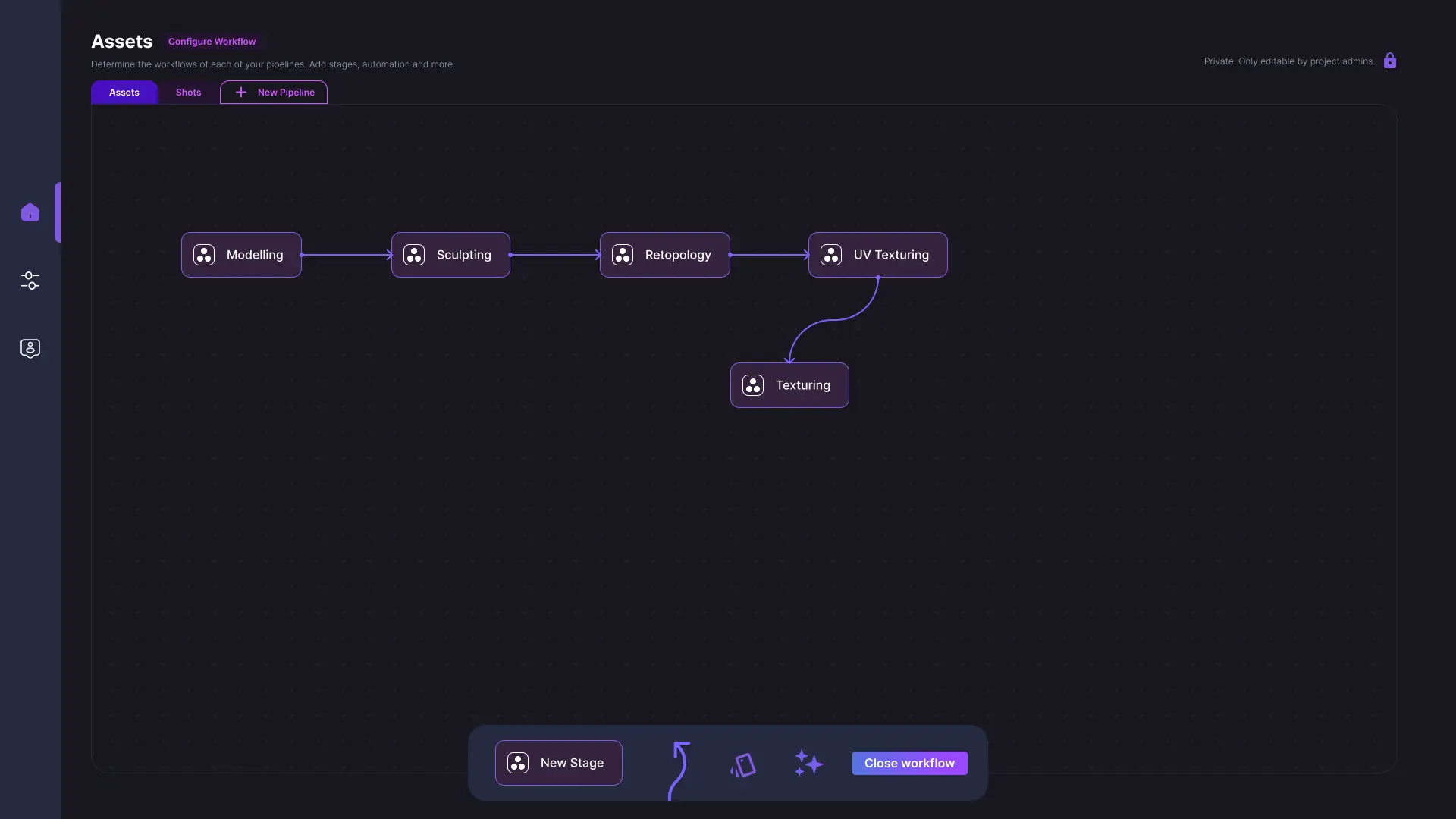Click the icon on Modelling stage node
This screenshot has height=819, width=1456.
(x=204, y=255)
